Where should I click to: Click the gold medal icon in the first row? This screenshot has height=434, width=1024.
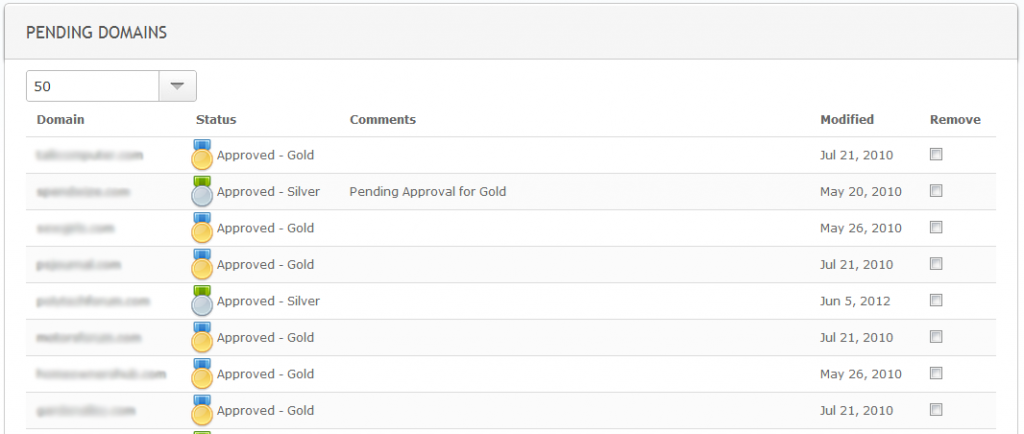[203, 154]
